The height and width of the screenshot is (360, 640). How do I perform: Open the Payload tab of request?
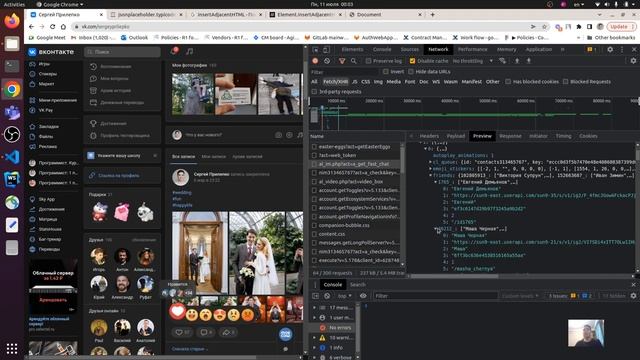click(456, 136)
